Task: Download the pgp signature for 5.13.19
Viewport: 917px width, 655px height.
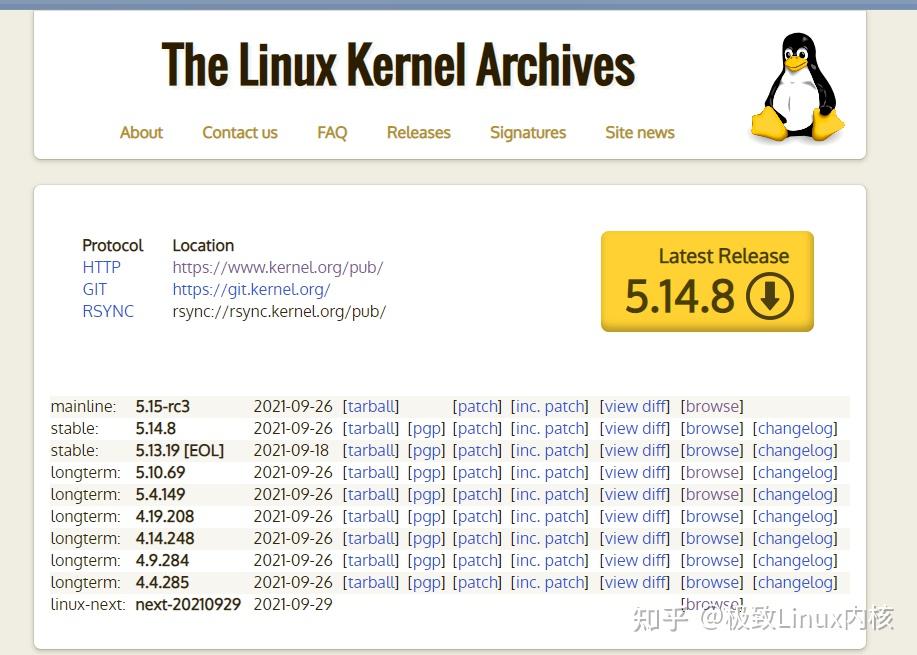Action: coord(427,450)
